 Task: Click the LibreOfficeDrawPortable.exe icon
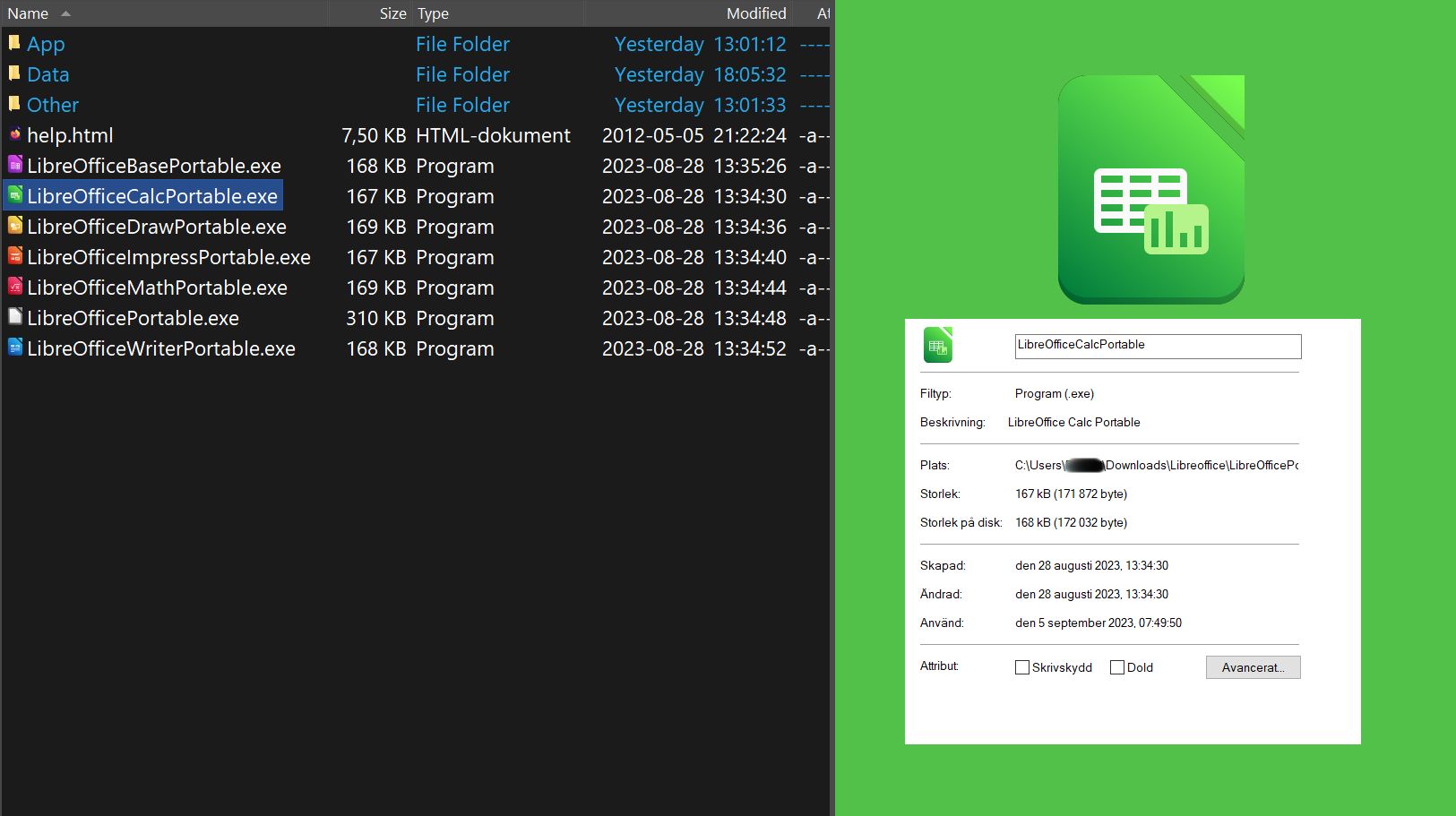click(x=14, y=225)
